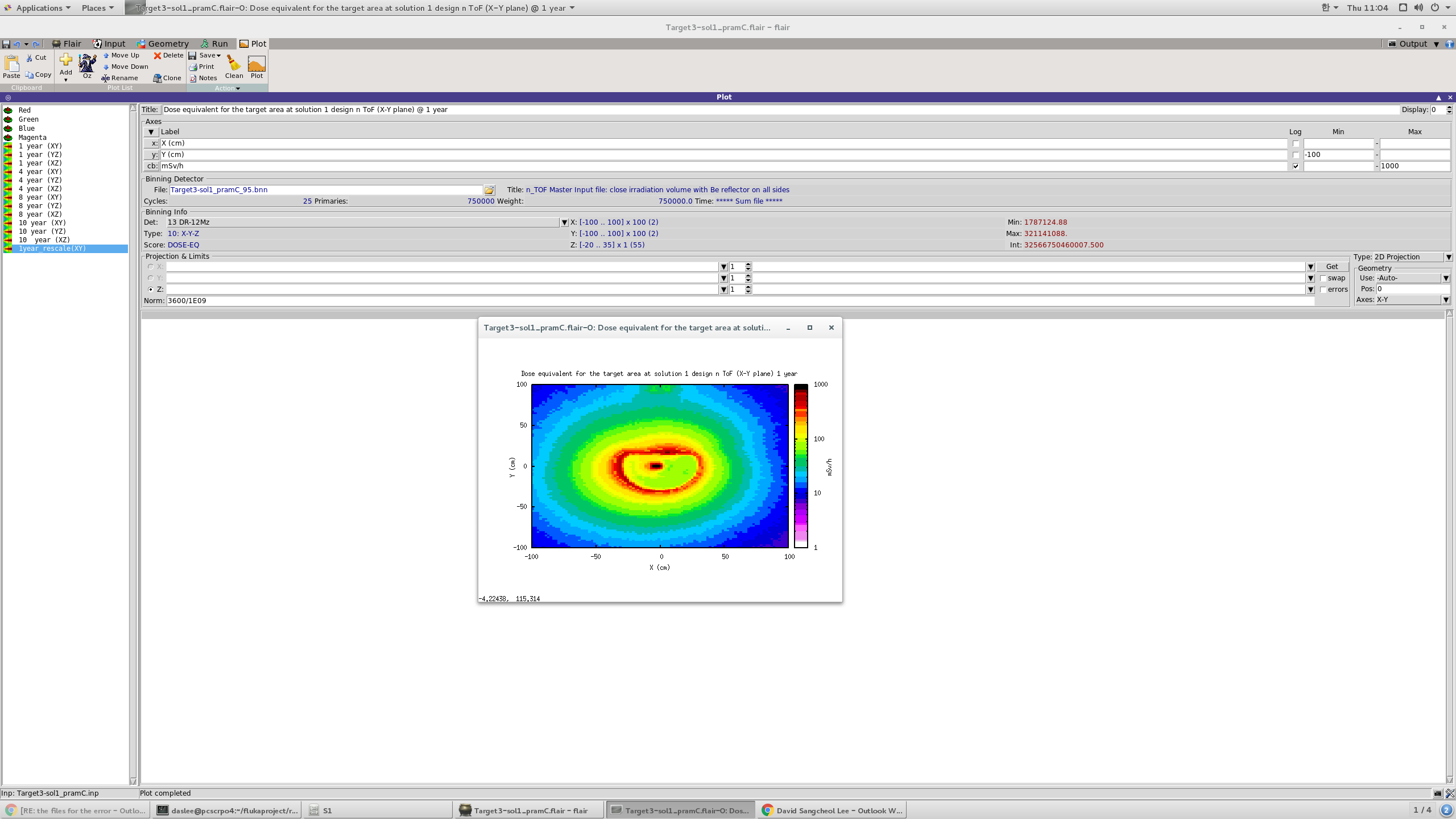Toggle Log checkbox for y axis
Viewport: 1456px width, 819px height.
(x=1296, y=155)
